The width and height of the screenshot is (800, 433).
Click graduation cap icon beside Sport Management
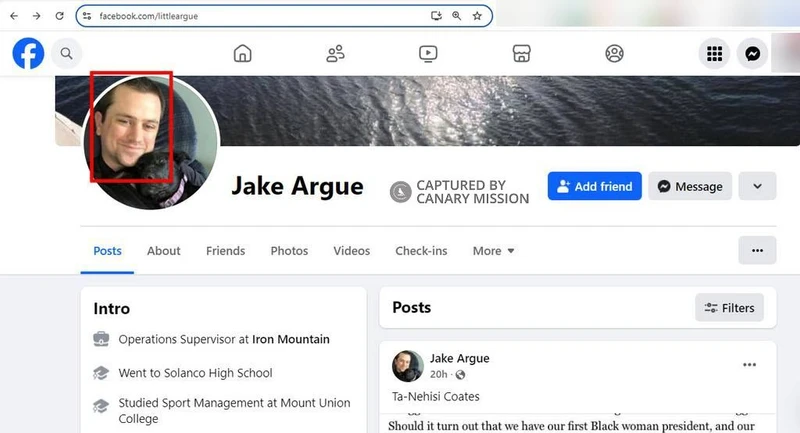[x=101, y=406]
